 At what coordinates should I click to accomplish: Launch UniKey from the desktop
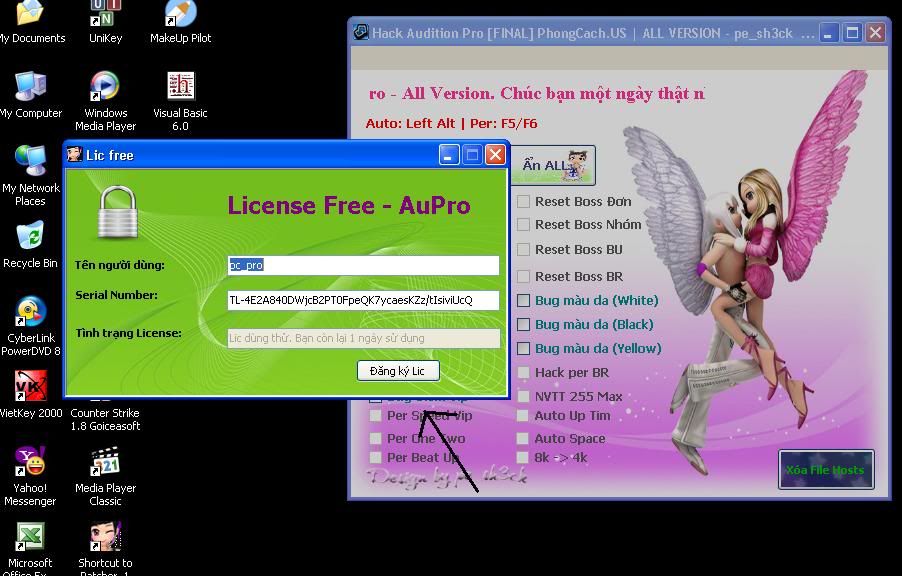[x=105, y=14]
